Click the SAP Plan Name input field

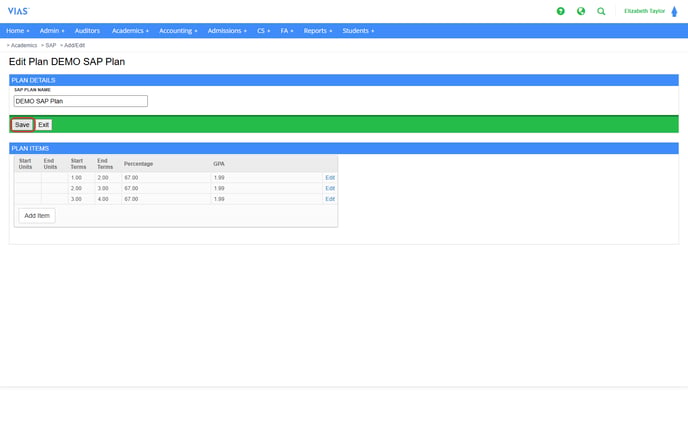pyautogui.click(x=80, y=101)
